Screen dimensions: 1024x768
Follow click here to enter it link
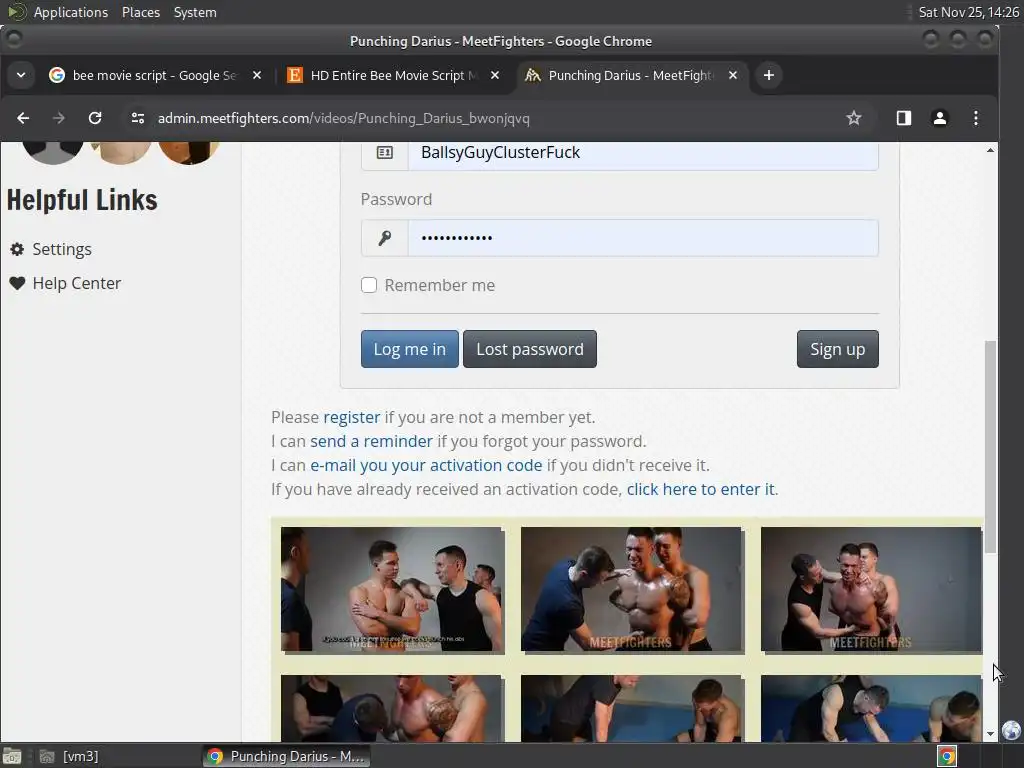701,490
